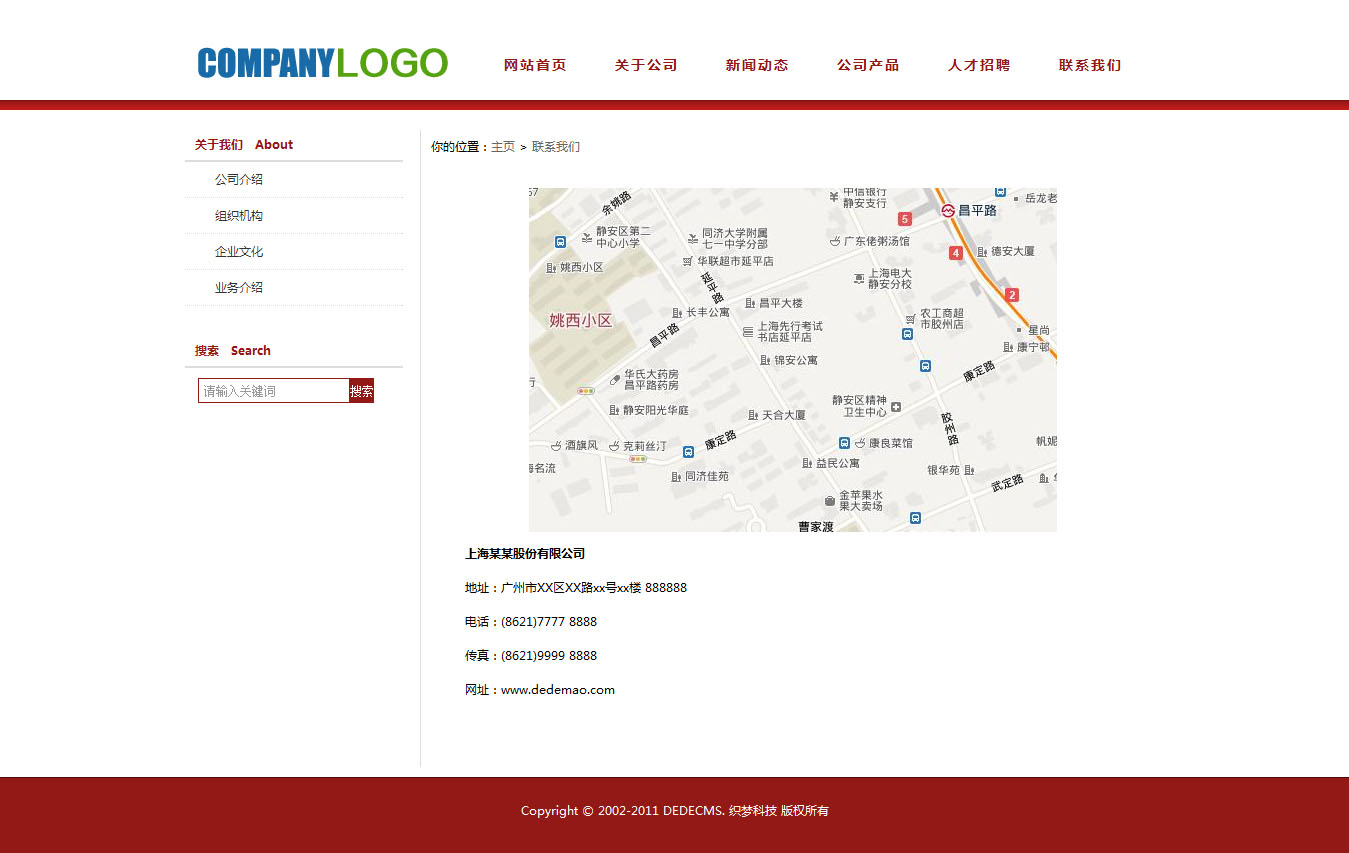Select 公司产品 in the top navigation
1349x853 pixels.
868,65
